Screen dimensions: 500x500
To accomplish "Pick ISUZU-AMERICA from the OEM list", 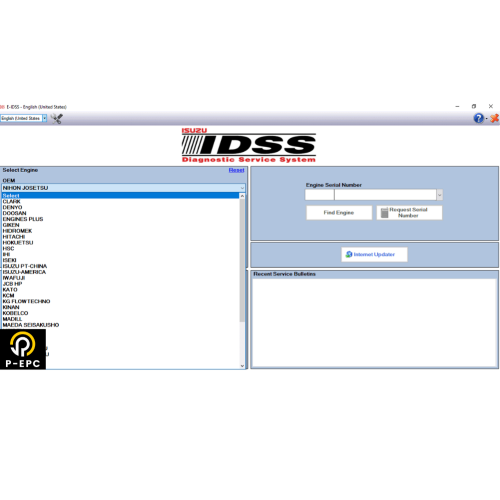I will pos(24,272).
